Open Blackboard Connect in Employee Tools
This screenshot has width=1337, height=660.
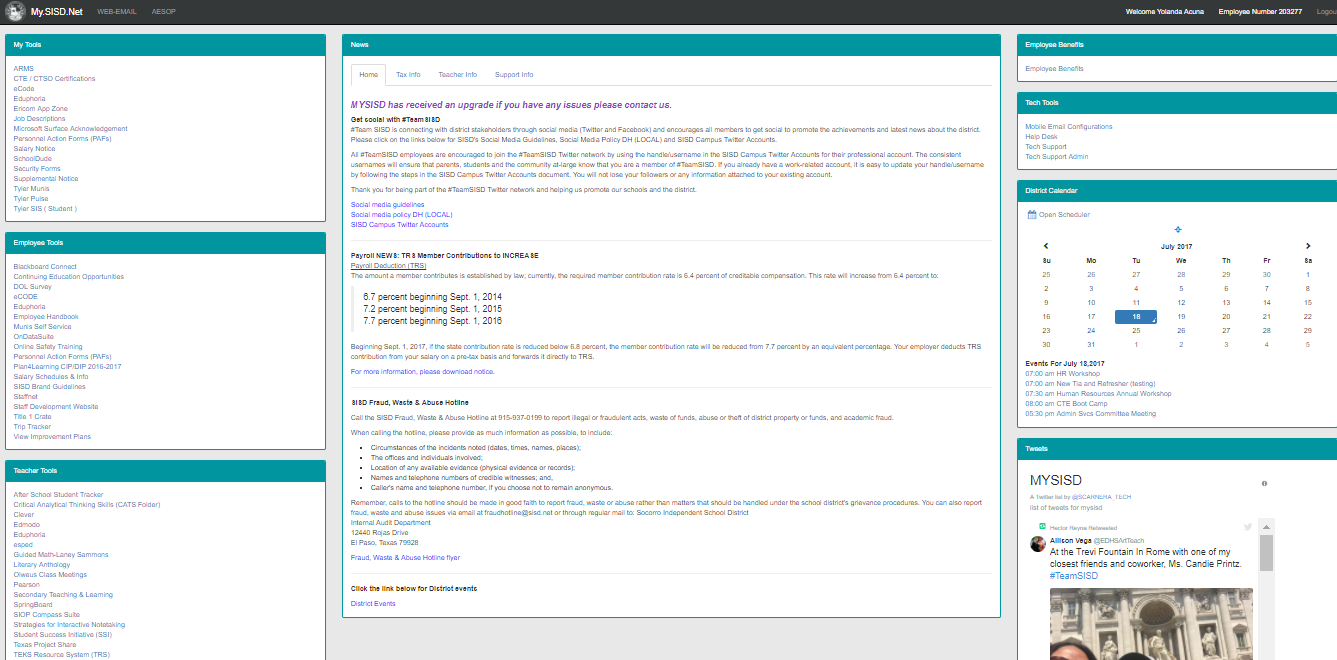pos(45,267)
